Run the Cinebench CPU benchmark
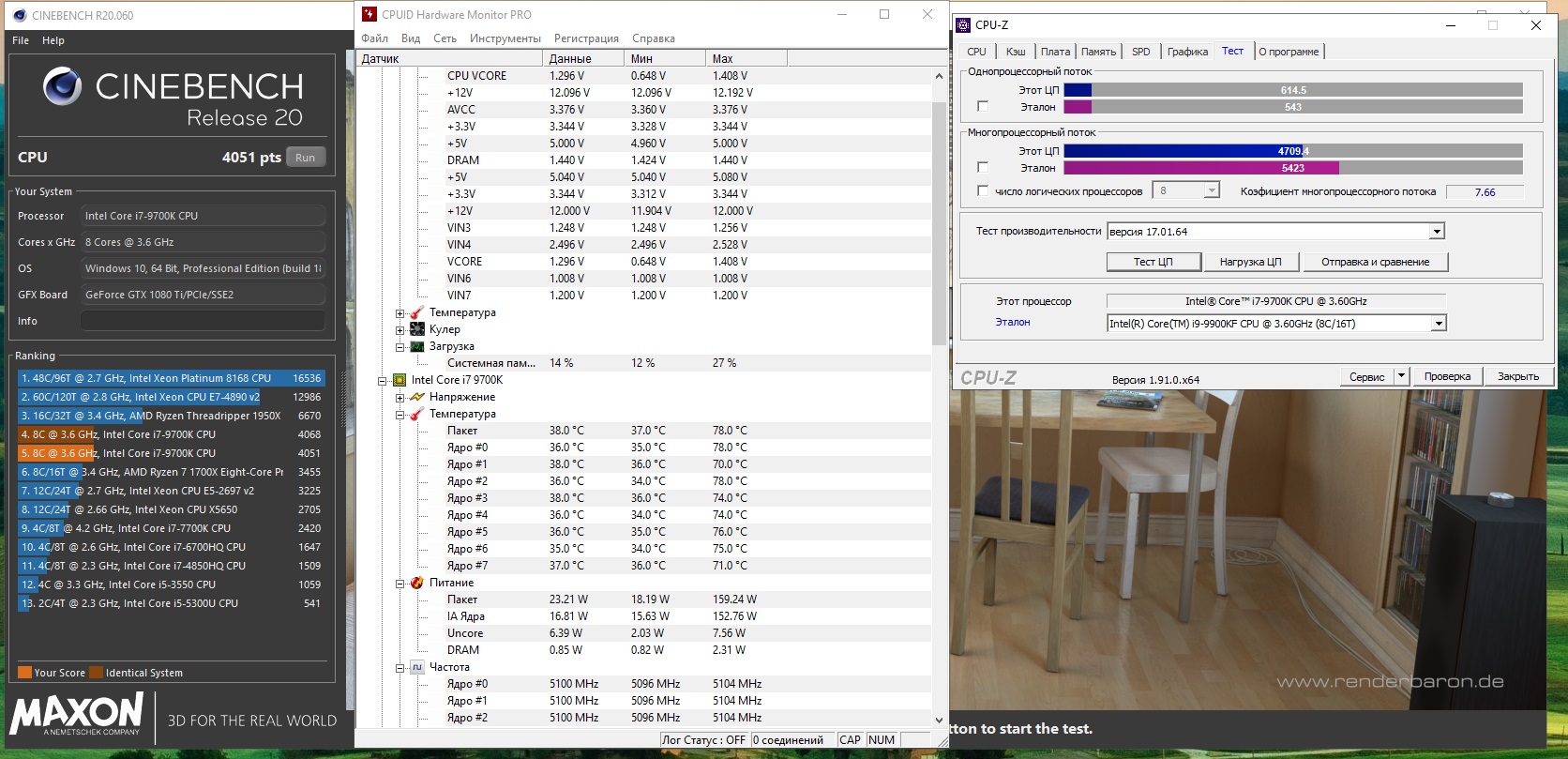 305,158
